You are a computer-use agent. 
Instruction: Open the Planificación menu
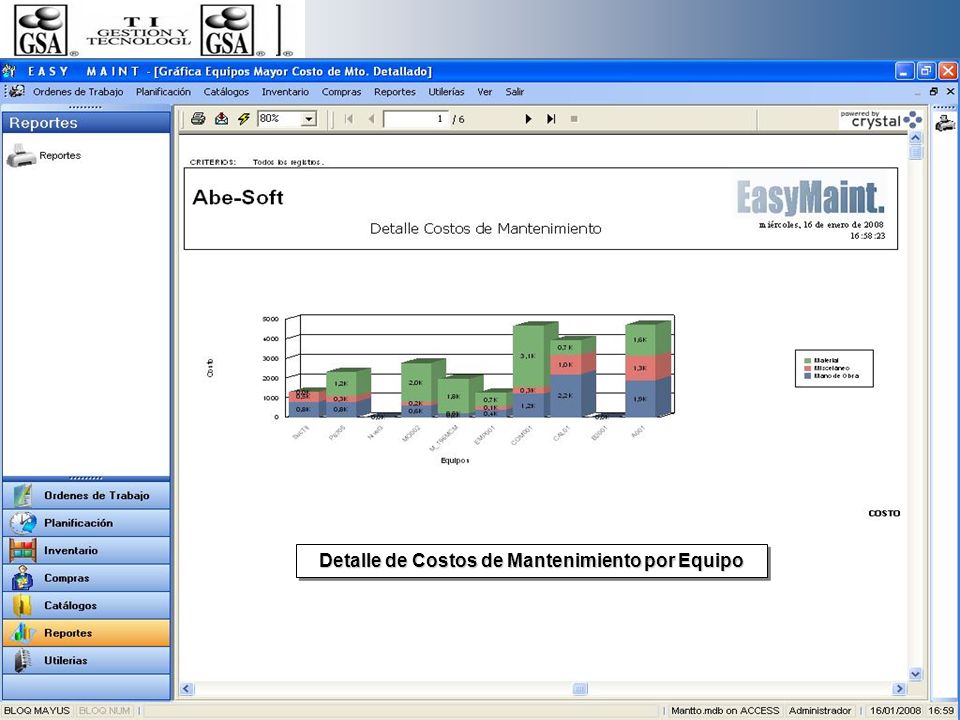163,92
